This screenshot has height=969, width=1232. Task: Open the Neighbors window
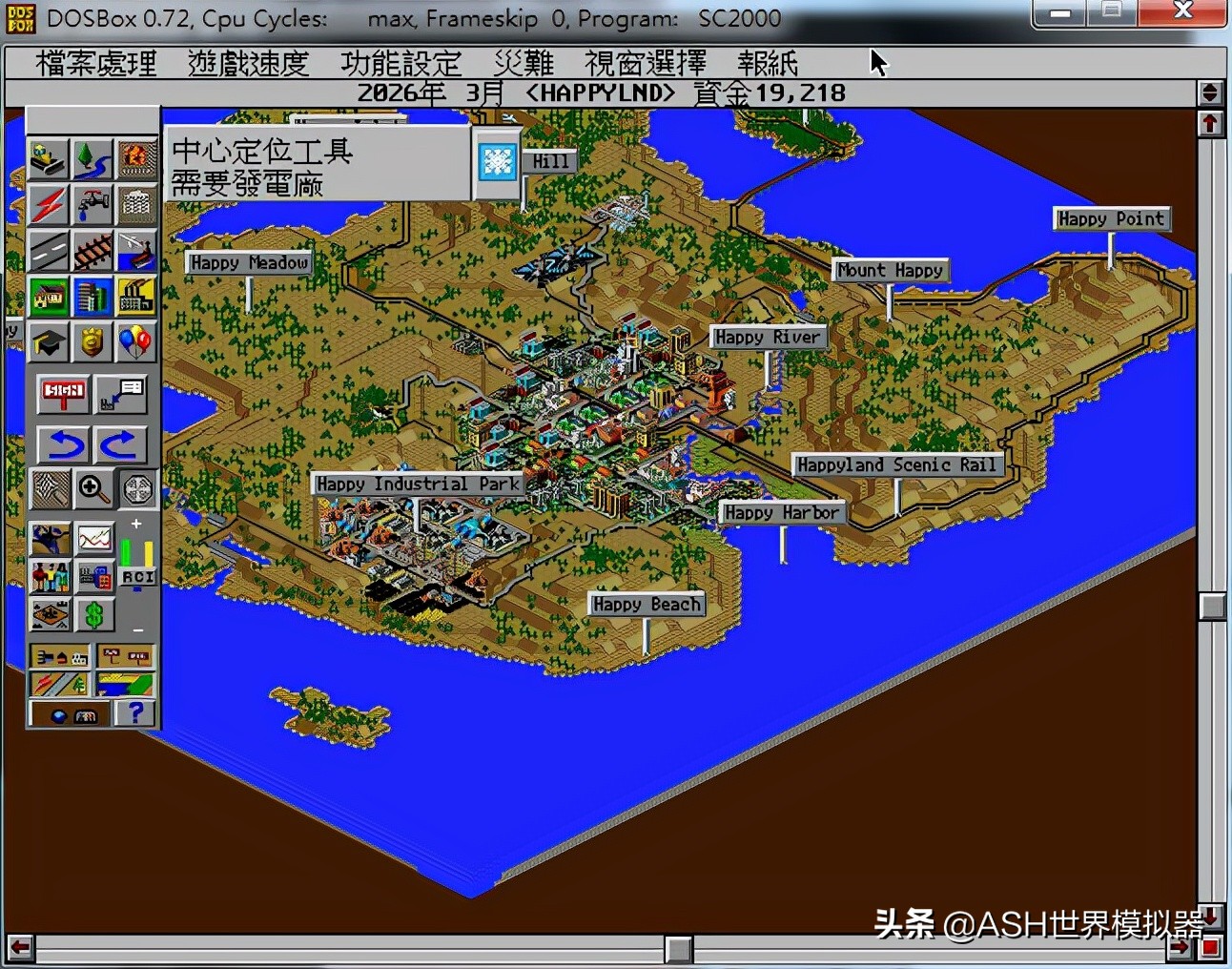50,615
